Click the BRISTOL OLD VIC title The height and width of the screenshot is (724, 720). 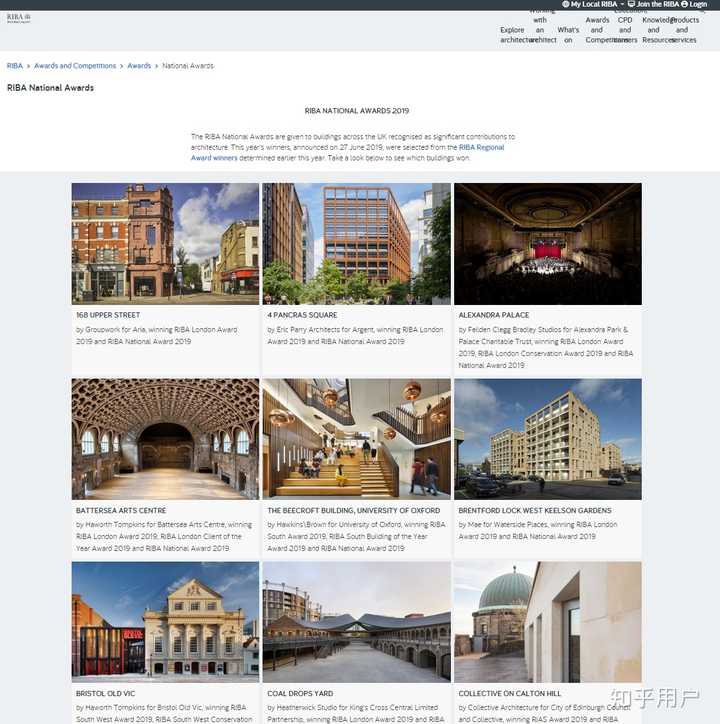pyautogui.click(x=105, y=693)
